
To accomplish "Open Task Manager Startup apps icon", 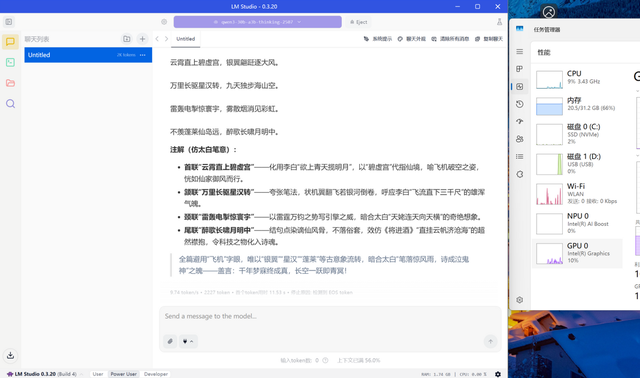I will click(x=520, y=121).
